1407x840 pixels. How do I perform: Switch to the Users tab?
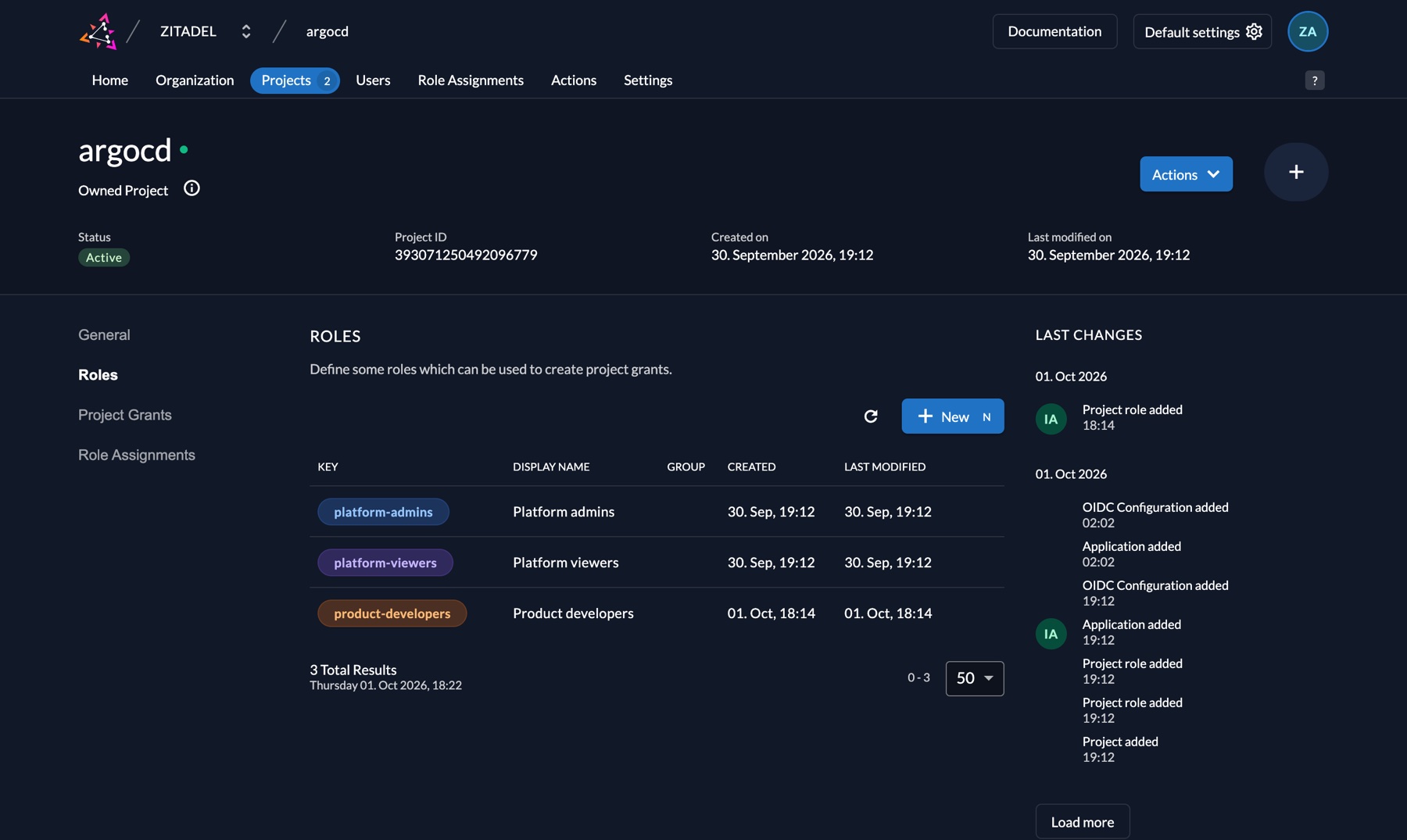pyautogui.click(x=373, y=80)
